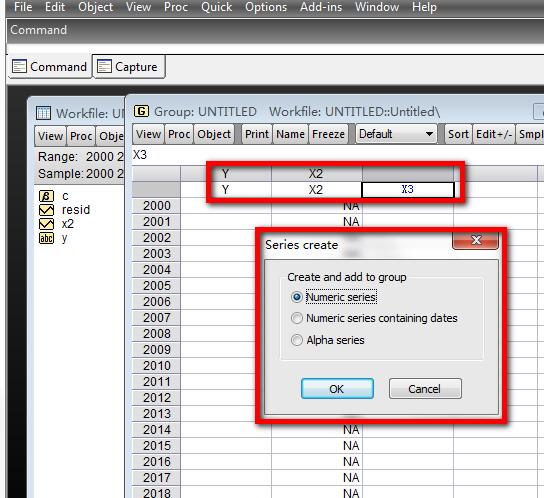Open the Proc menu in menu bar

click(x=176, y=7)
